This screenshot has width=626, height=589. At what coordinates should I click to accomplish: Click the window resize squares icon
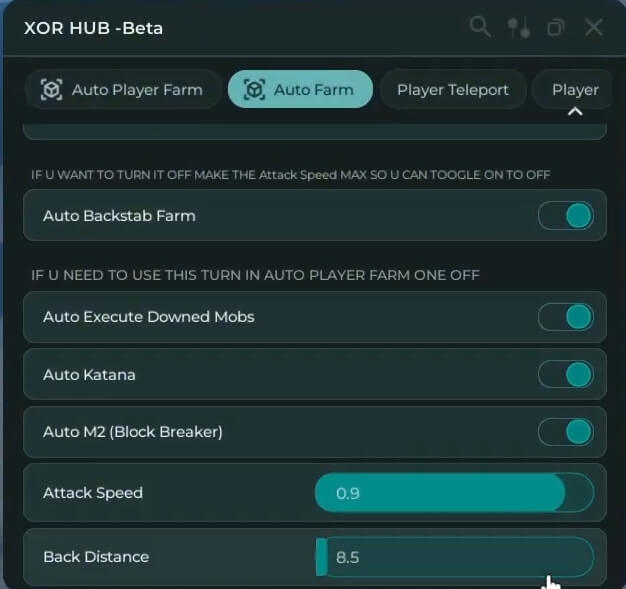click(556, 28)
